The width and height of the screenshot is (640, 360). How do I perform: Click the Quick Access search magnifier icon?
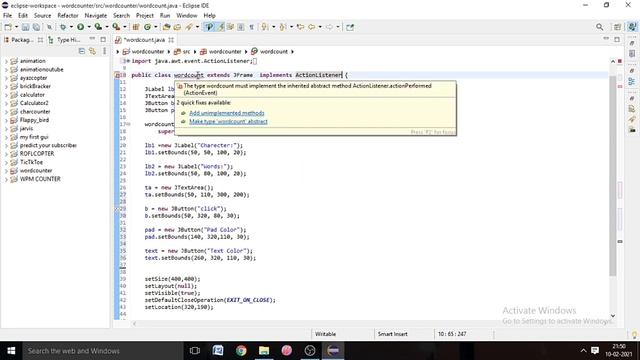click(599, 27)
